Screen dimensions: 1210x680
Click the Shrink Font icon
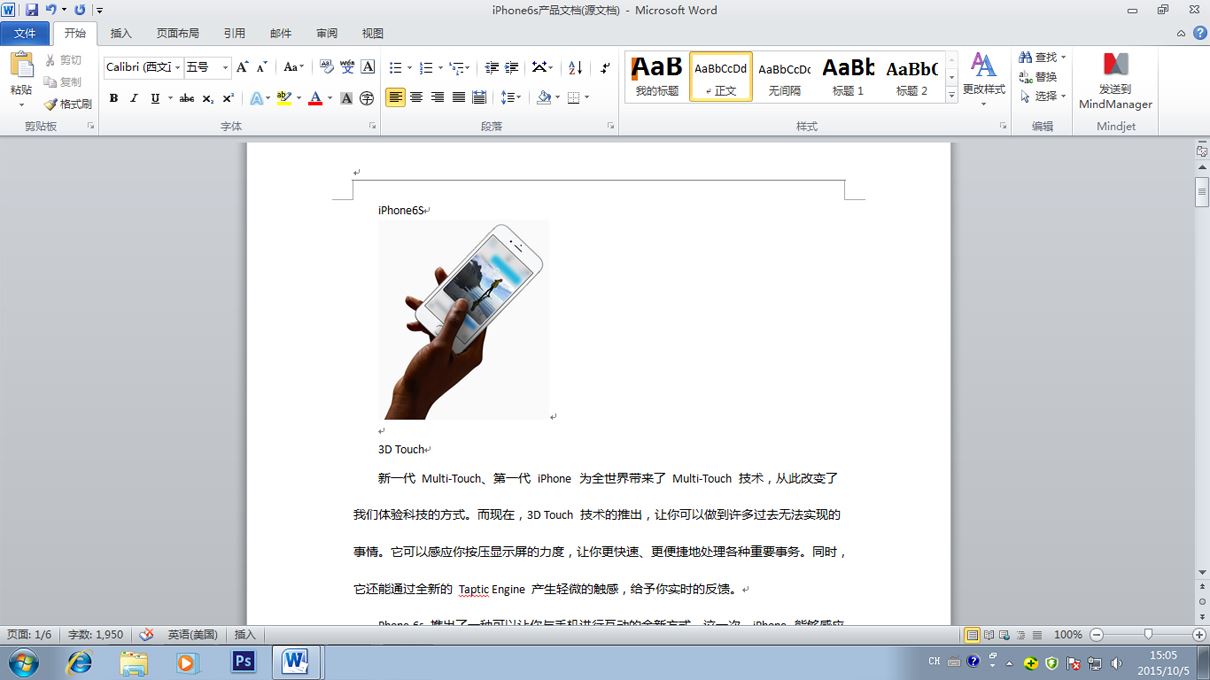click(x=262, y=67)
